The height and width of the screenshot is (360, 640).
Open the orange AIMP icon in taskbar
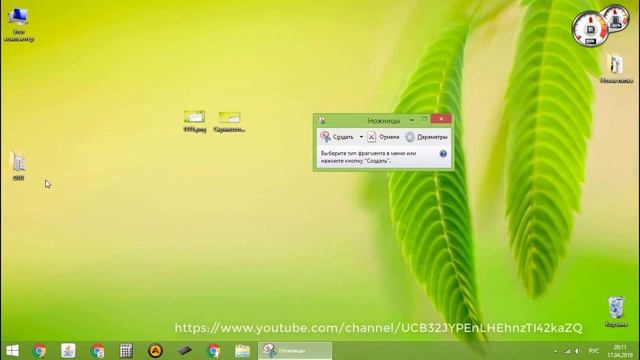pos(155,351)
